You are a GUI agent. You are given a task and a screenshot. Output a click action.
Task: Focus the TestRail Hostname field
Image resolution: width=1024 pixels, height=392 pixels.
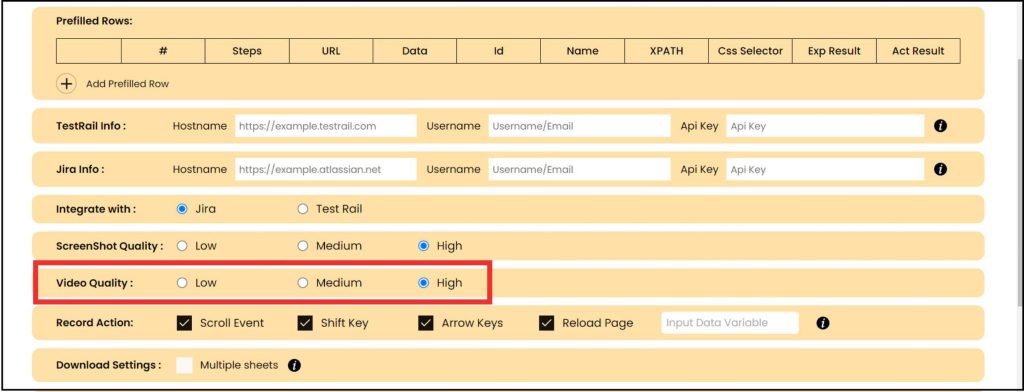point(325,126)
